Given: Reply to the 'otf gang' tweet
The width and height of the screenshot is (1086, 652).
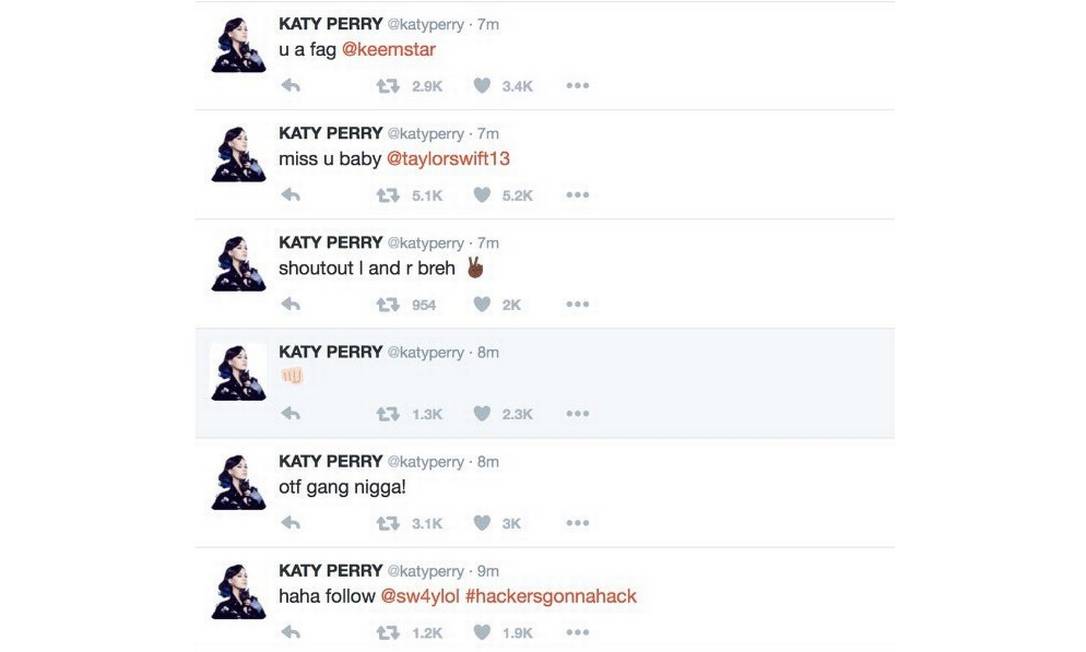Looking at the screenshot, I should 291,523.
